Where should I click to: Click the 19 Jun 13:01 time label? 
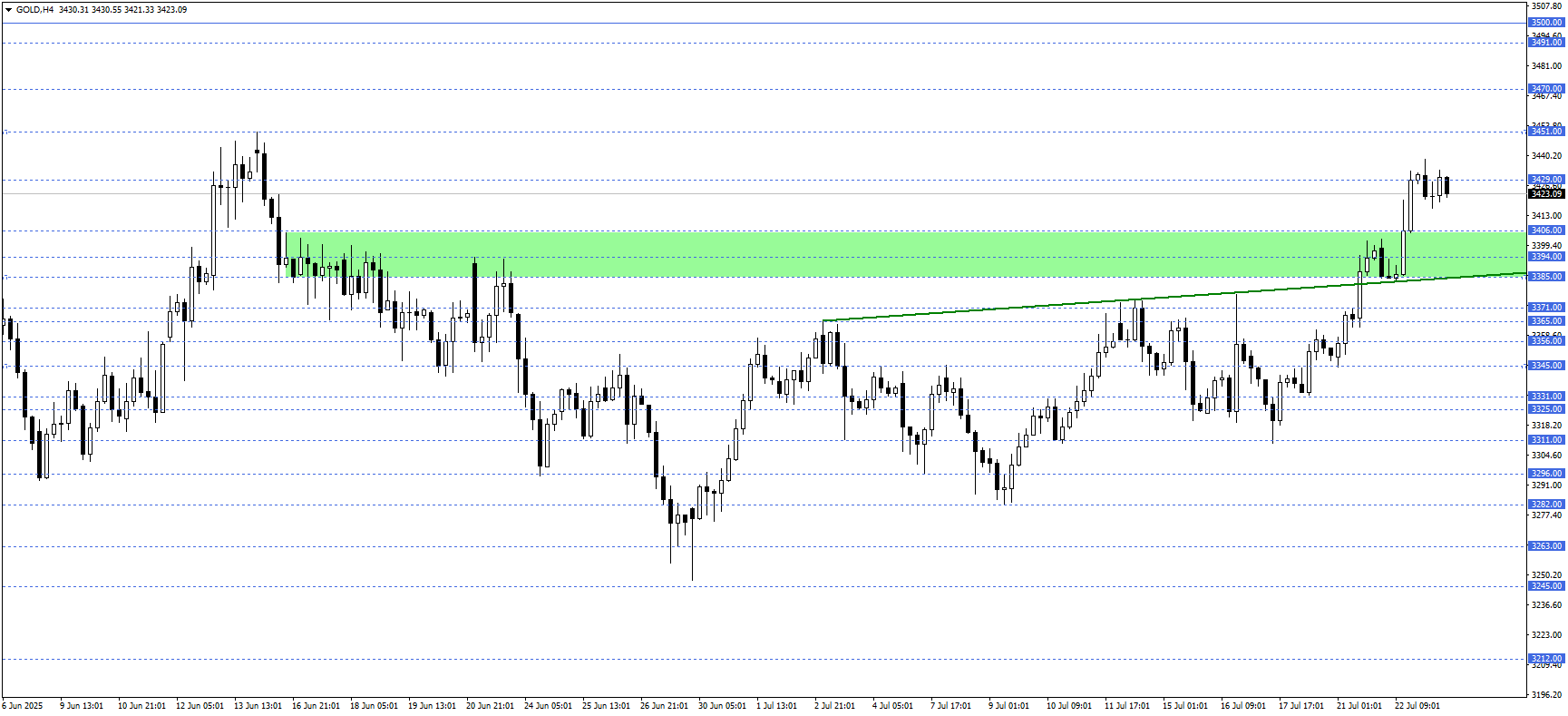pos(432,706)
